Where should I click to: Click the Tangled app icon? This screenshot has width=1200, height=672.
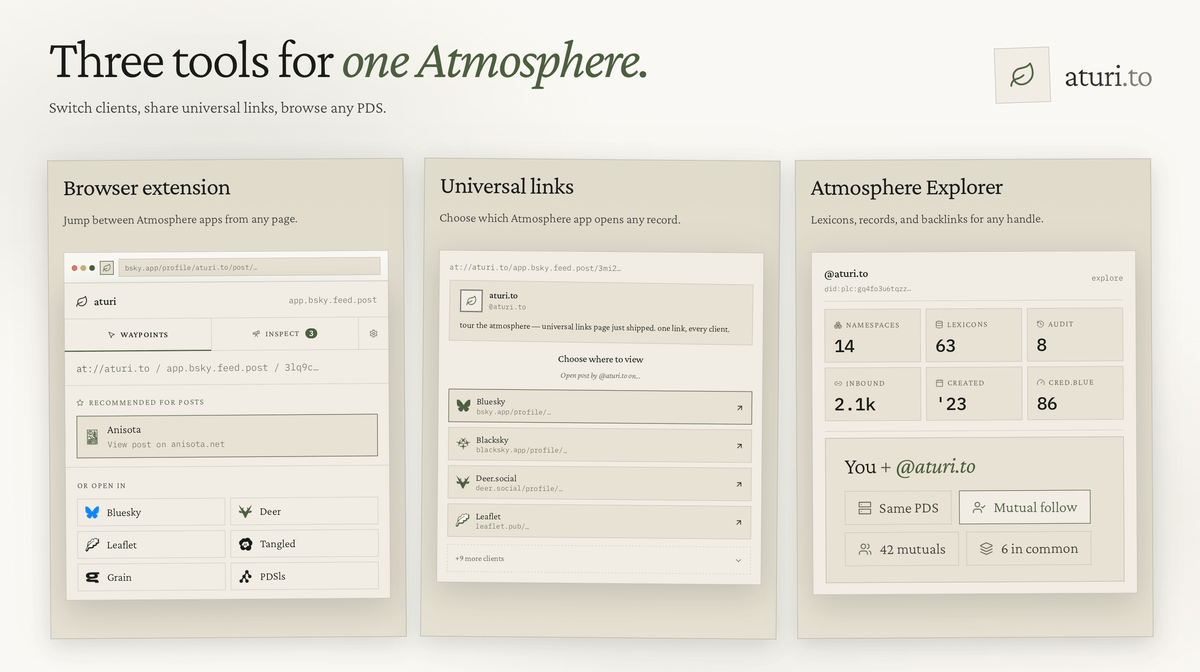pos(245,544)
